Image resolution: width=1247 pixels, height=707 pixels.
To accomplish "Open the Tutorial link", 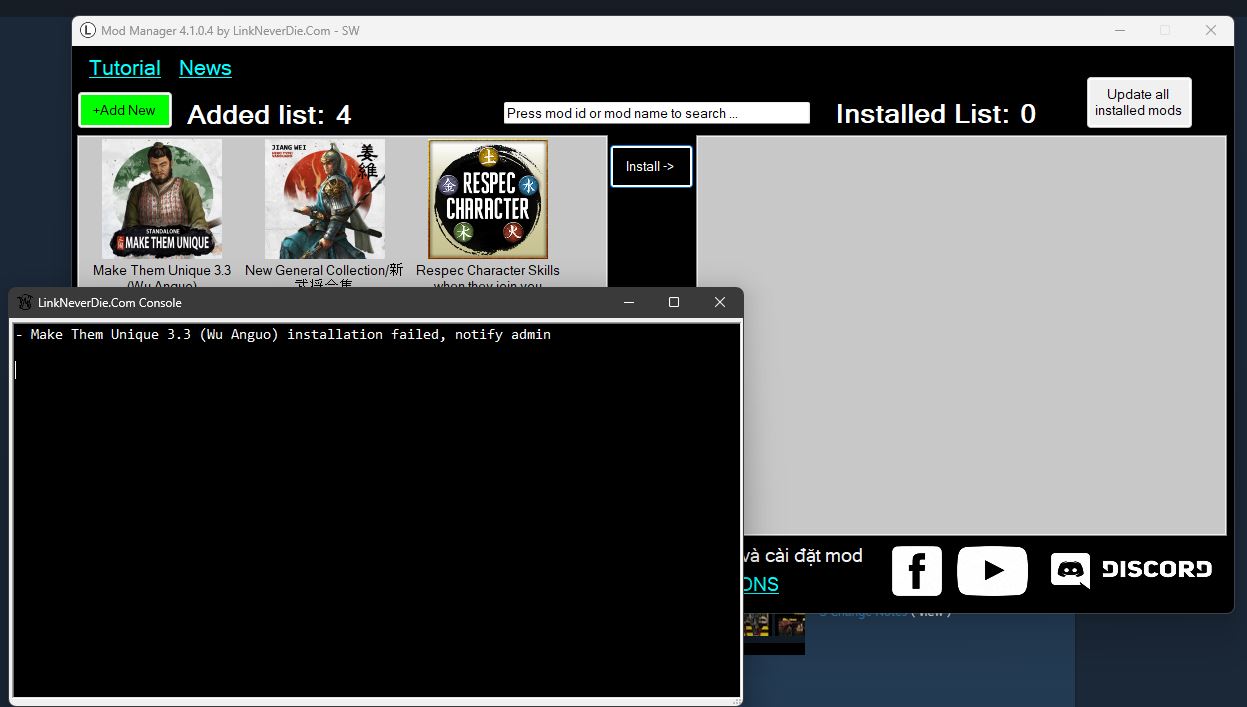I will pyautogui.click(x=125, y=68).
